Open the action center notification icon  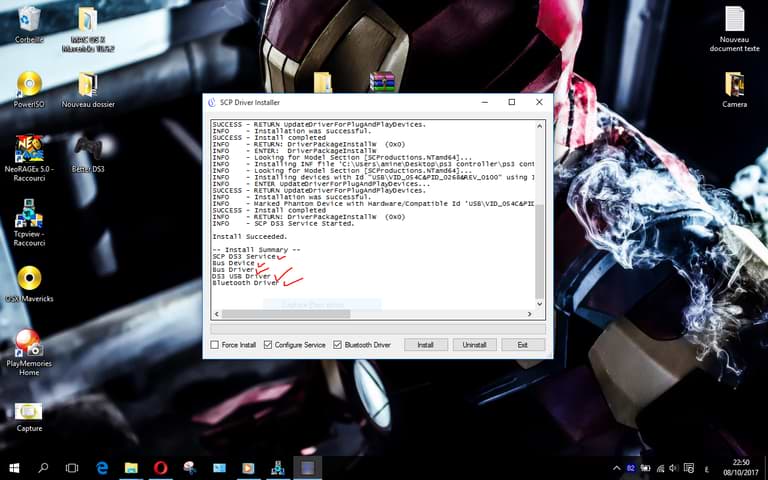(x=689, y=469)
